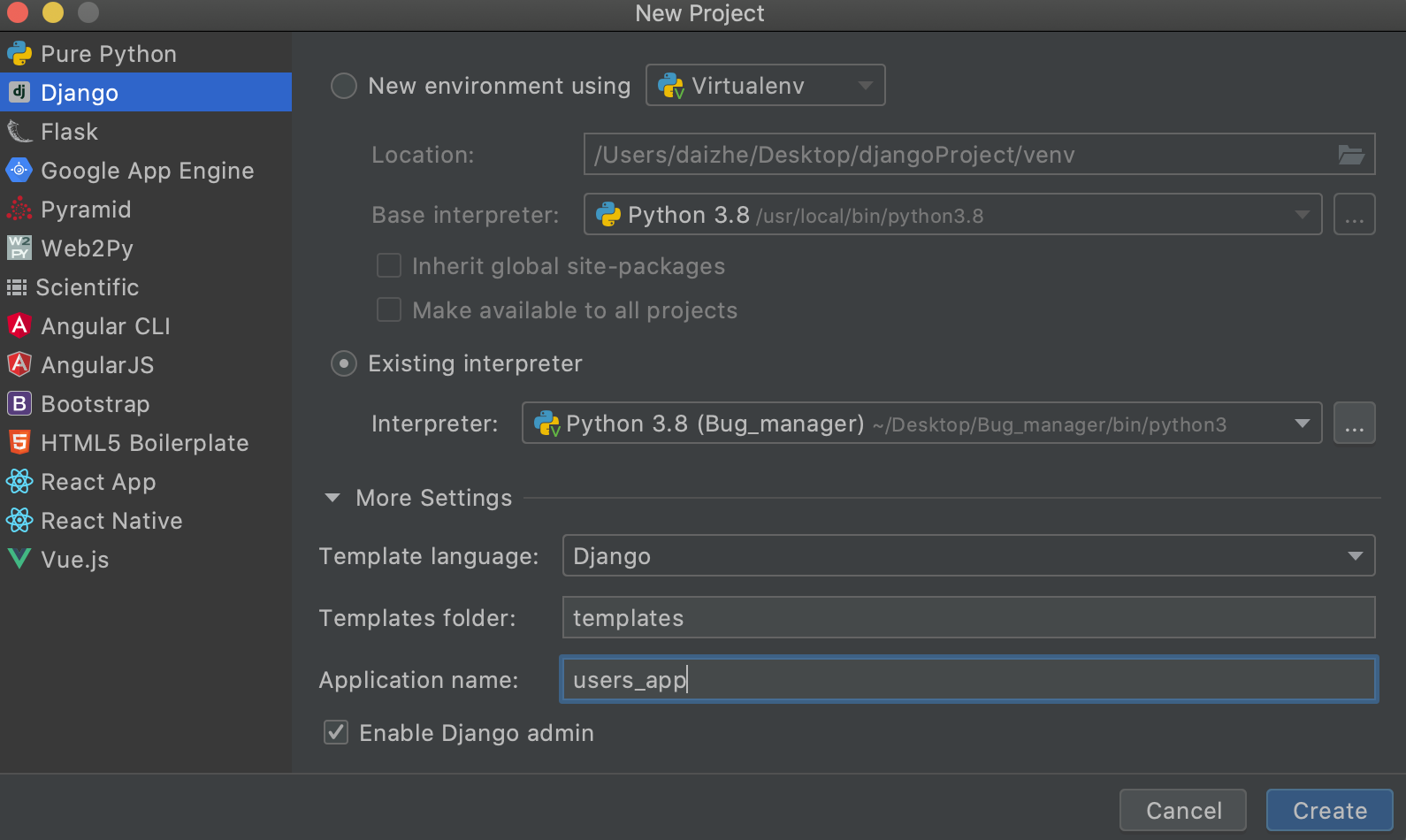Choose the Angular CLI project type

click(x=146, y=326)
